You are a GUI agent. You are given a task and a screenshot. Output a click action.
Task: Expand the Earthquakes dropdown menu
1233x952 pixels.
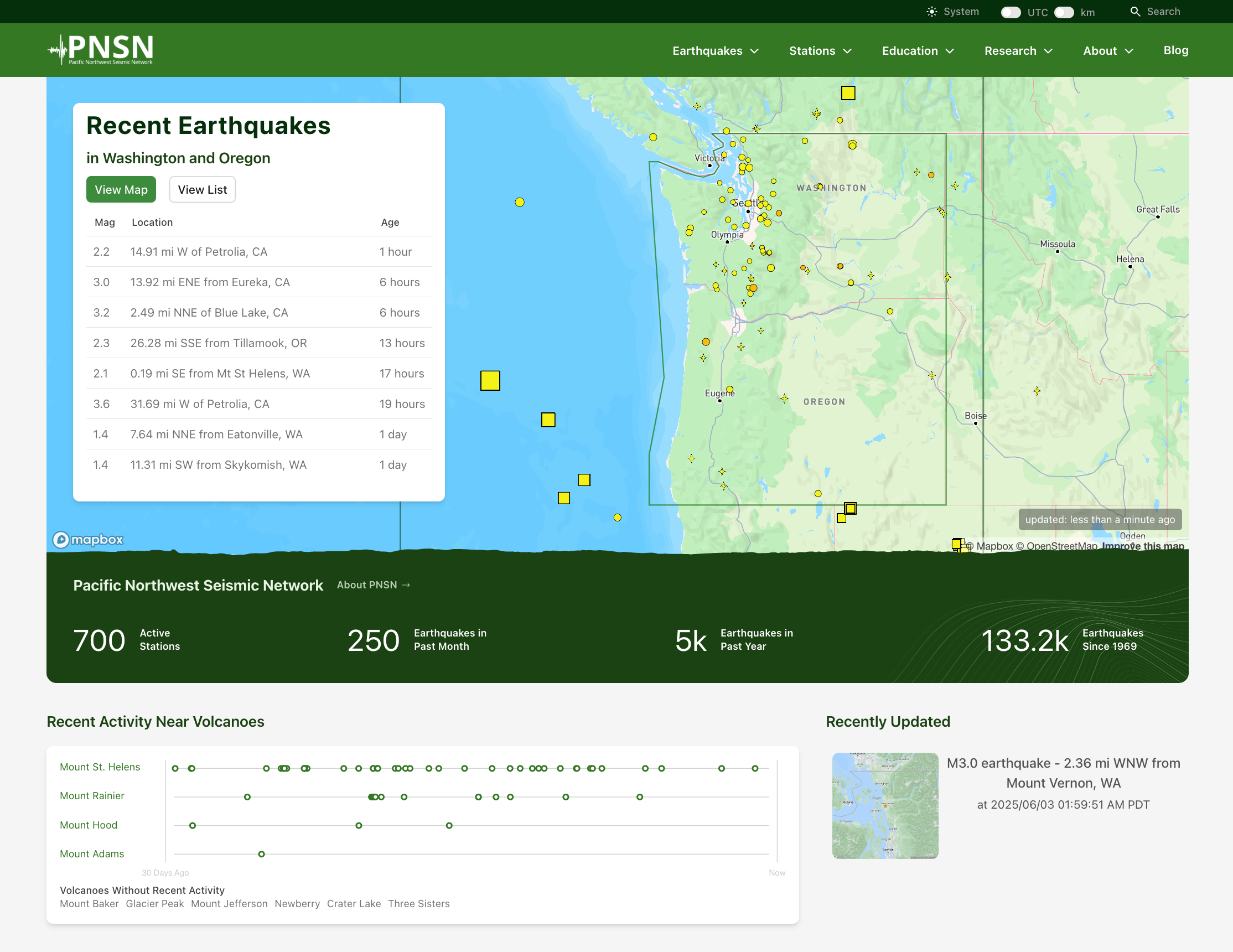[x=716, y=51]
